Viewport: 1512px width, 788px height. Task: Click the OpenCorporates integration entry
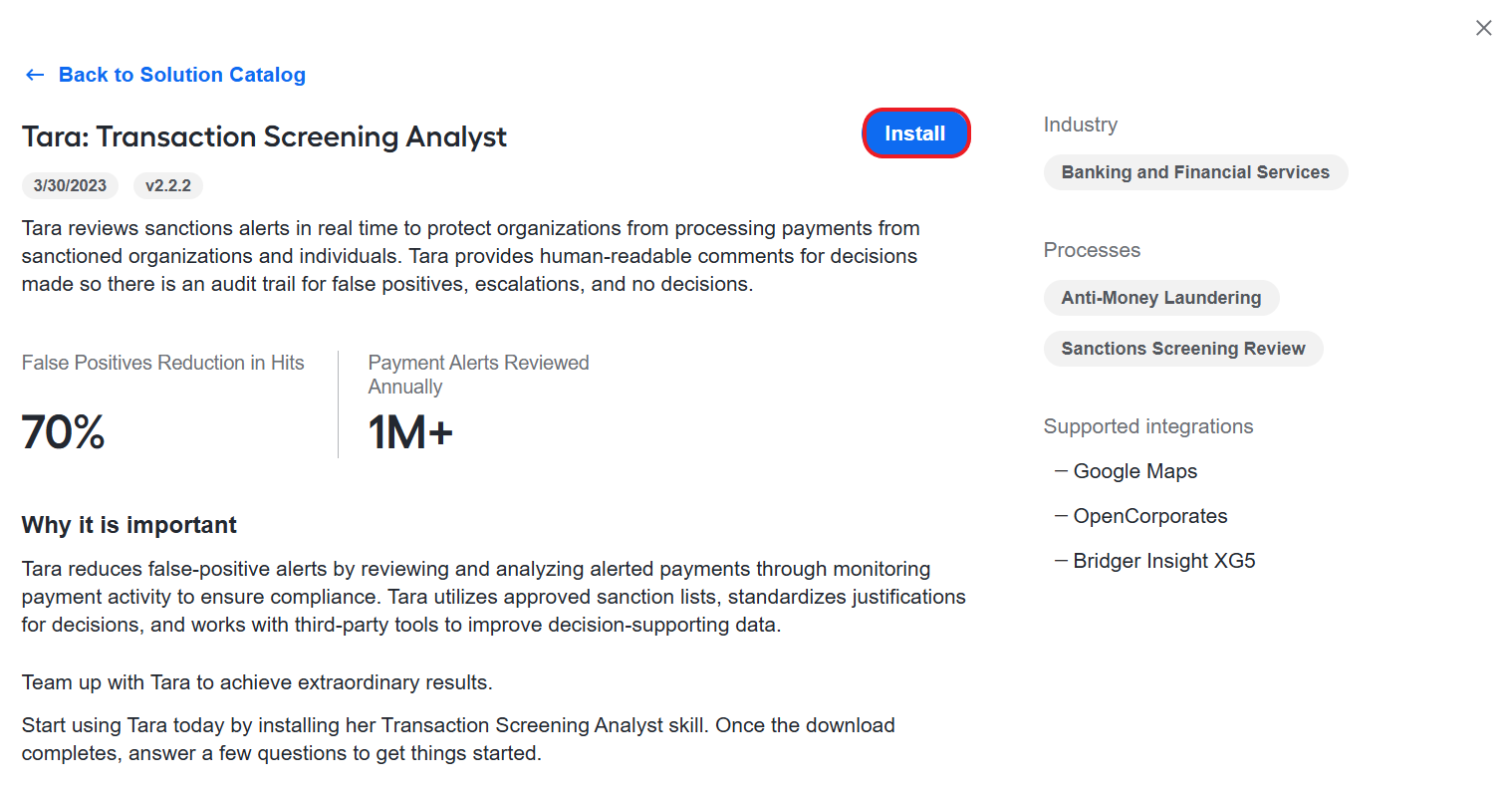click(1150, 516)
